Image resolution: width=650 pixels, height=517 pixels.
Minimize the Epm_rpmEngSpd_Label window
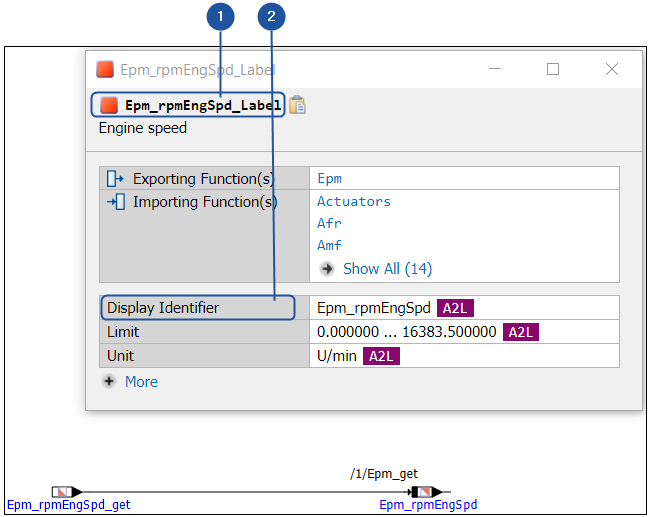495,69
